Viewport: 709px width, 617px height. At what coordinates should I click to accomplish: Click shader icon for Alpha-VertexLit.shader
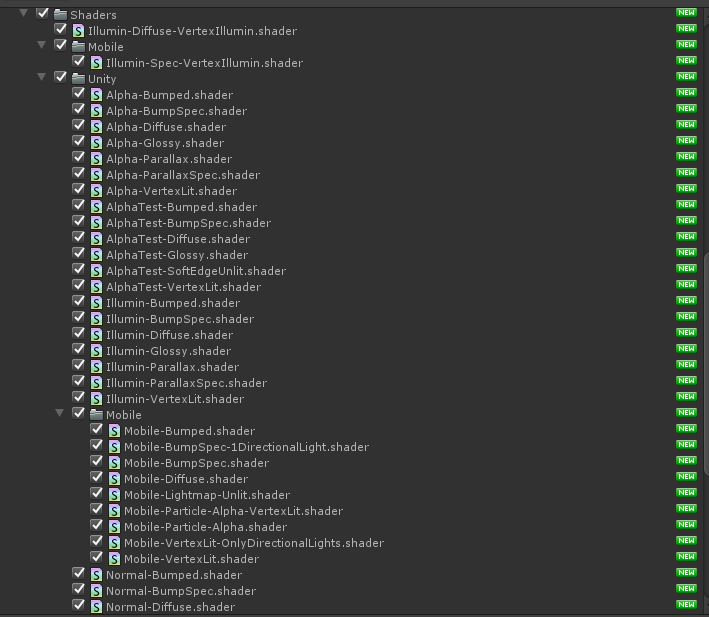[x=96, y=191]
